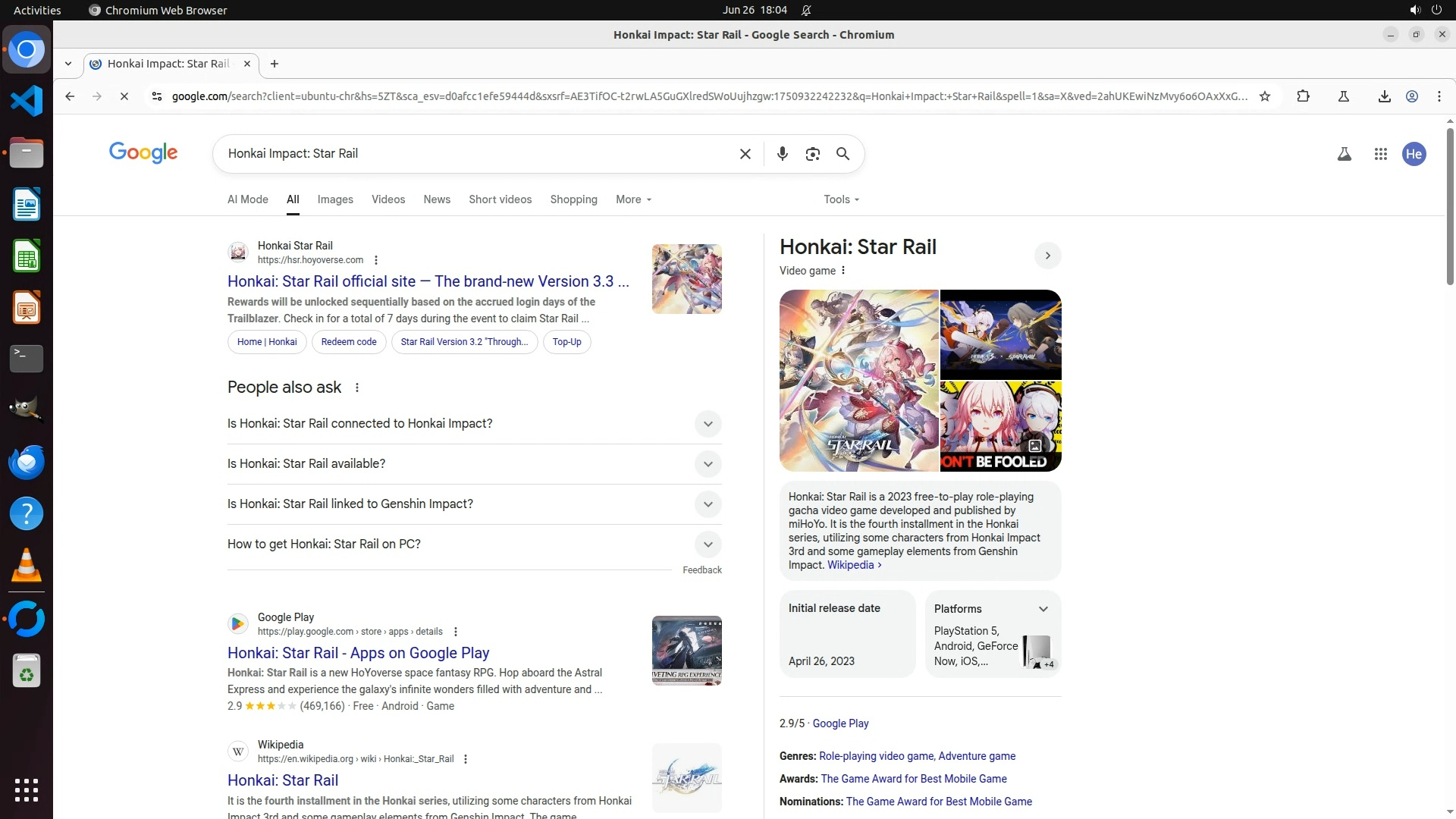The image size is (1456, 819).
Task: Clear the search box with X icon
Action: (745, 154)
